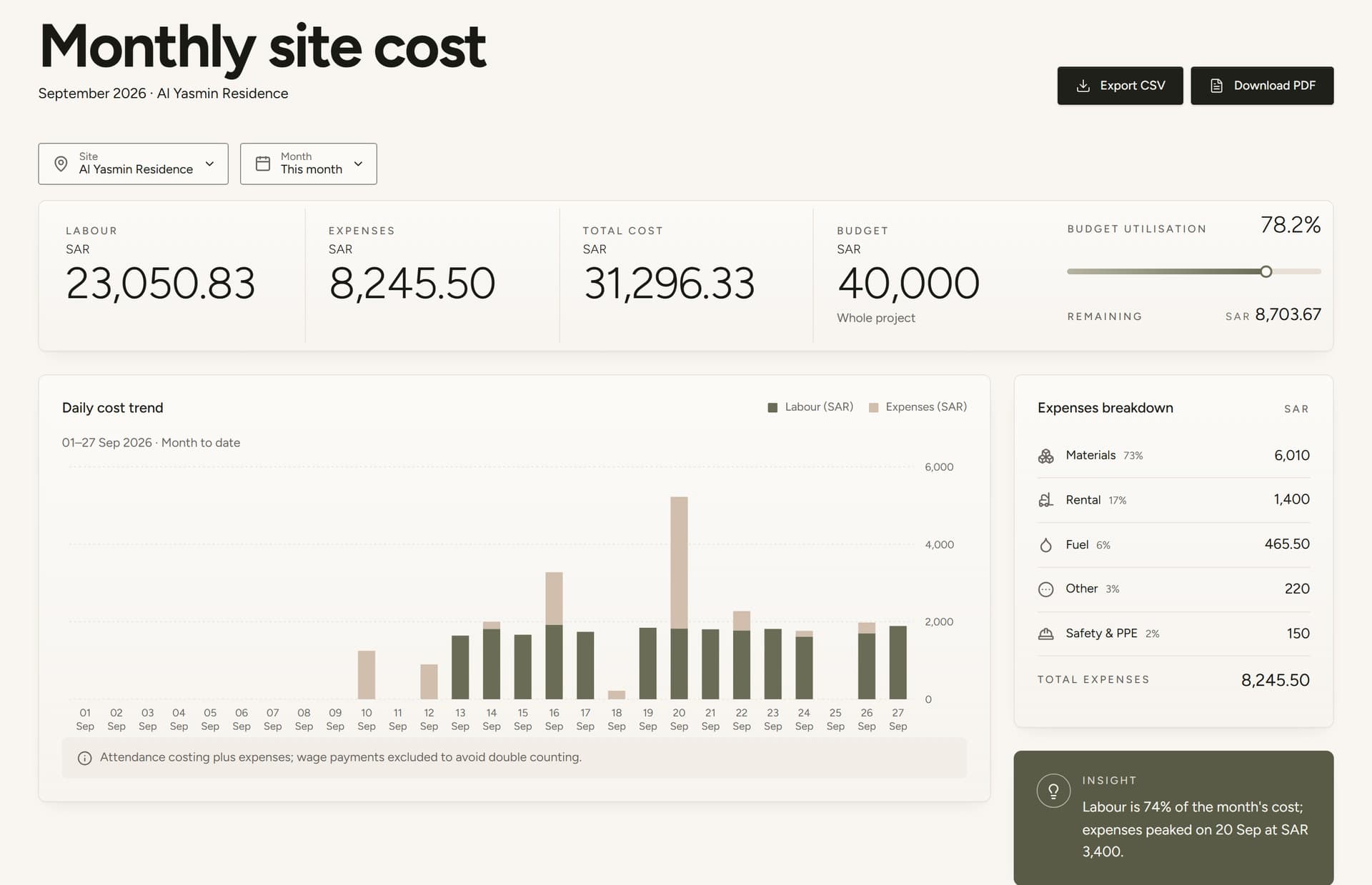Click the Download PDF button
This screenshot has height=885, width=1372.
click(1262, 86)
